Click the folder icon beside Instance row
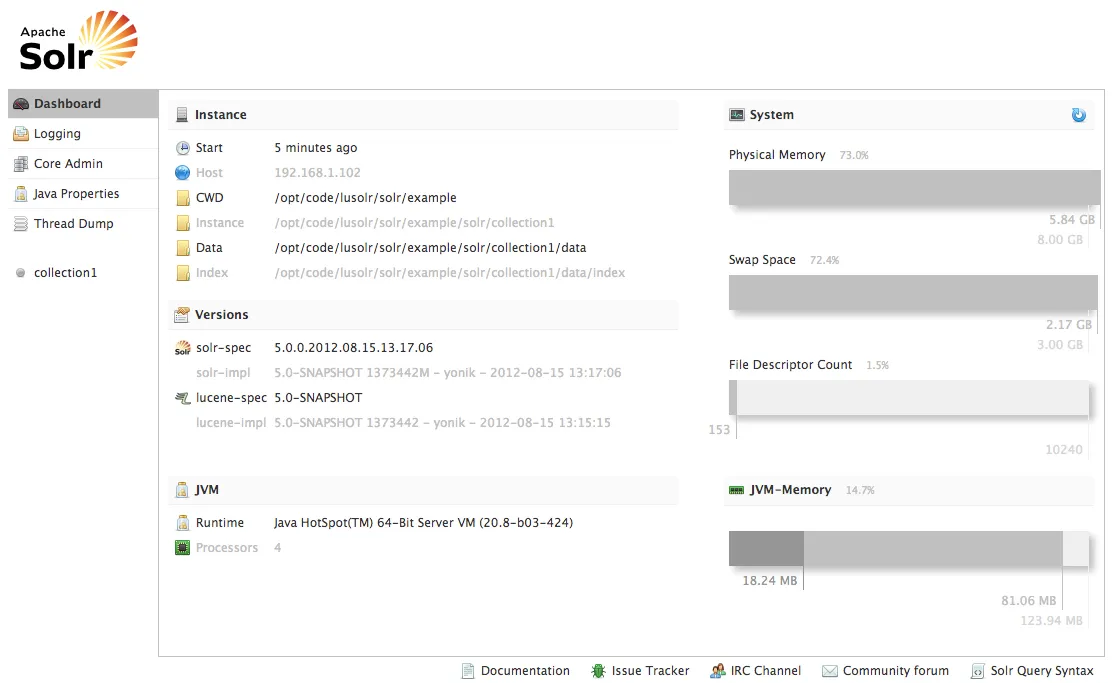The width and height of the screenshot is (1112, 683). click(x=182, y=223)
